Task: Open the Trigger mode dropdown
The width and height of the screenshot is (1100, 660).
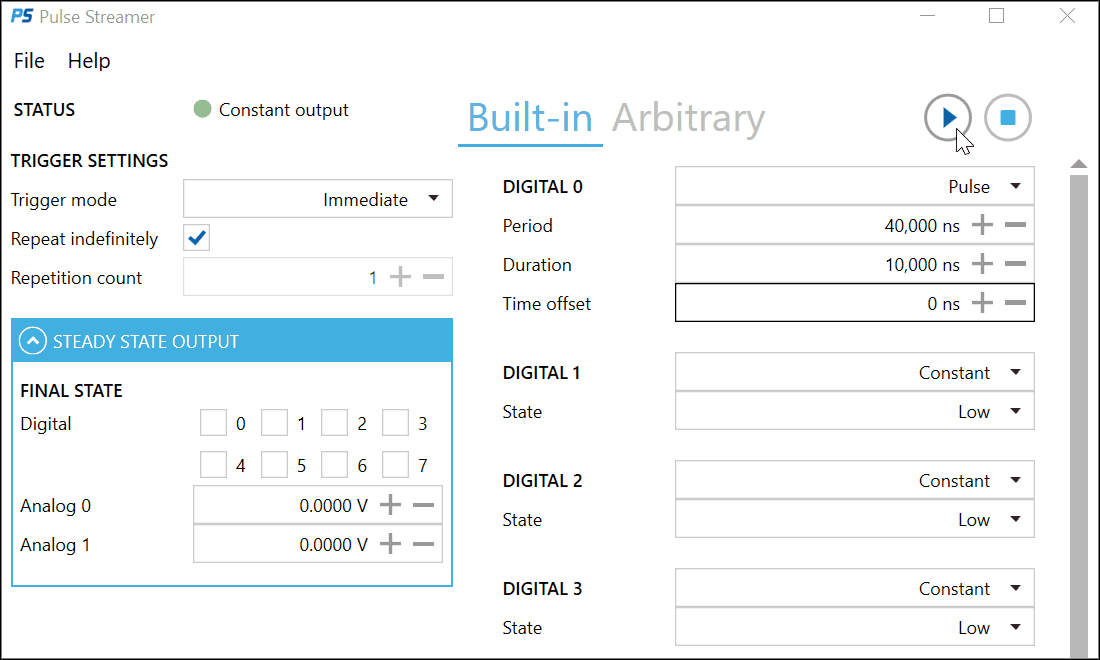Action: [x=318, y=199]
